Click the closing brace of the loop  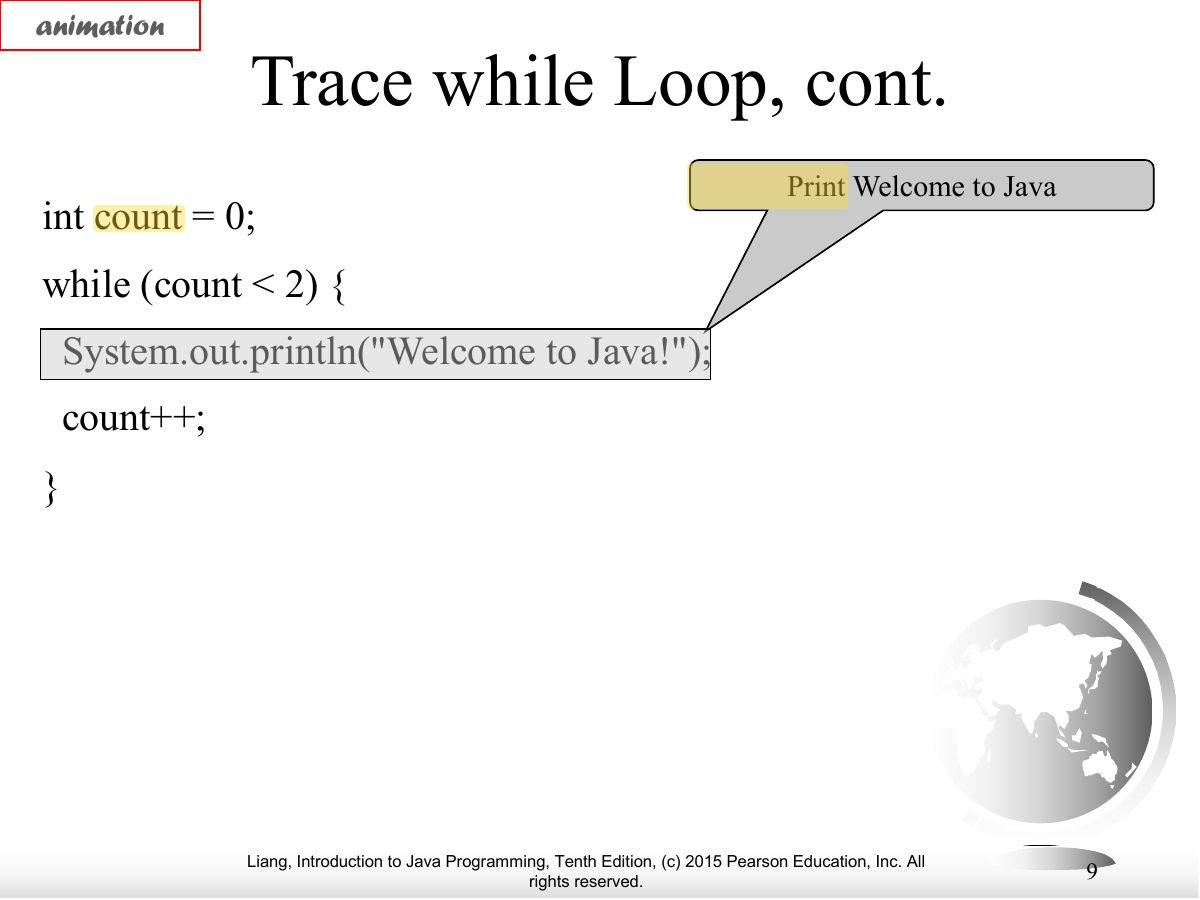pyautogui.click(x=51, y=488)
